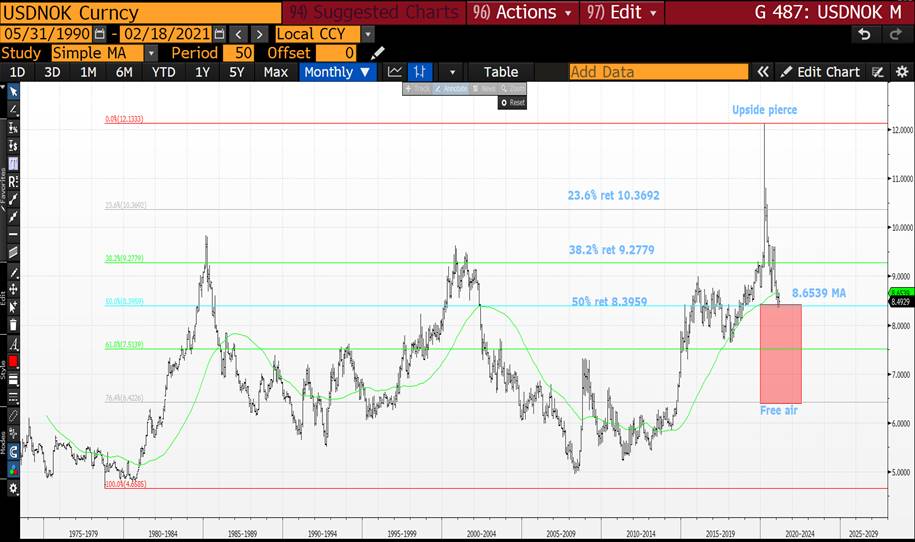The width and height of the screenshot is (915, 542).
Task: Click the Offset value field
Action: (x=336, y=53)
